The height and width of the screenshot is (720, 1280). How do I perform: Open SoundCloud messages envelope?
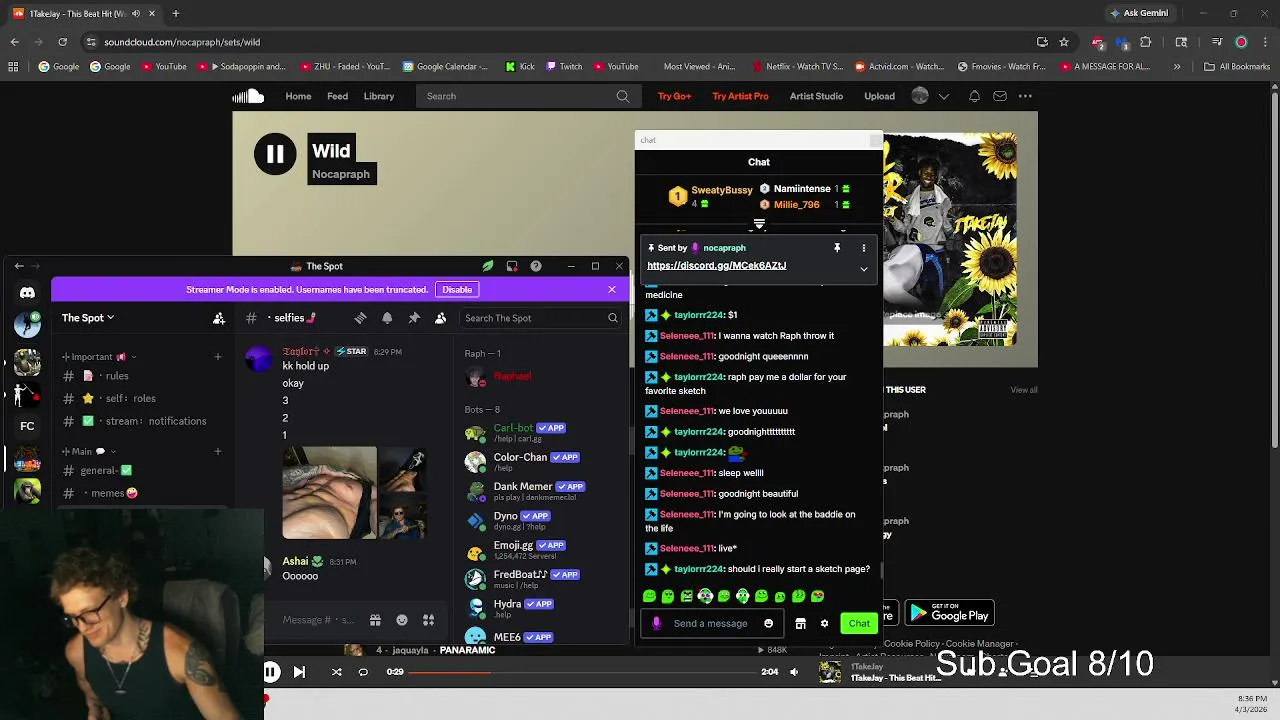pos(1000,96)
